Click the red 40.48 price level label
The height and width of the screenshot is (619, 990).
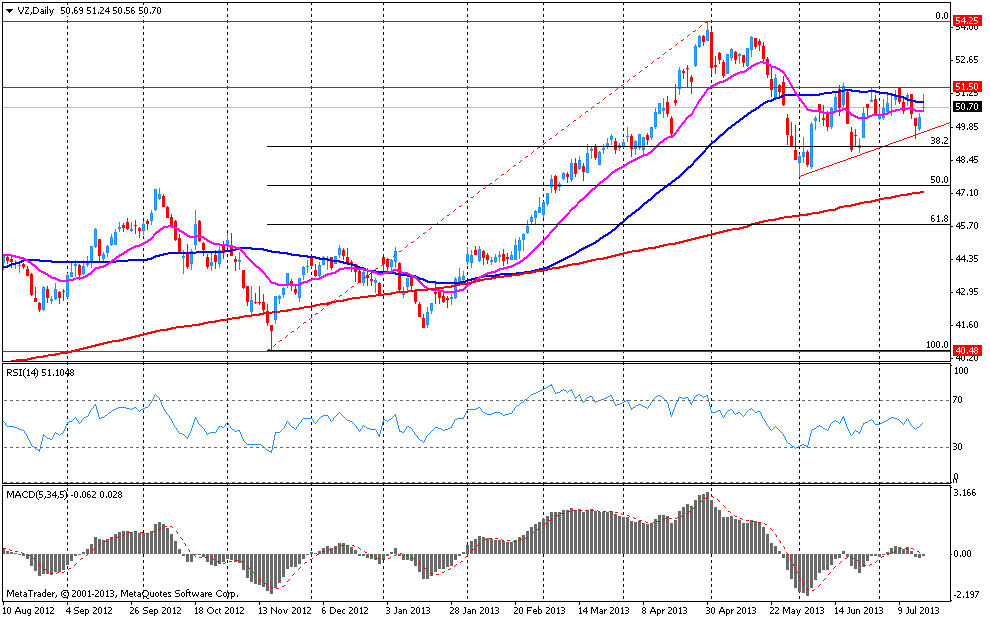[x=967, y=351]
